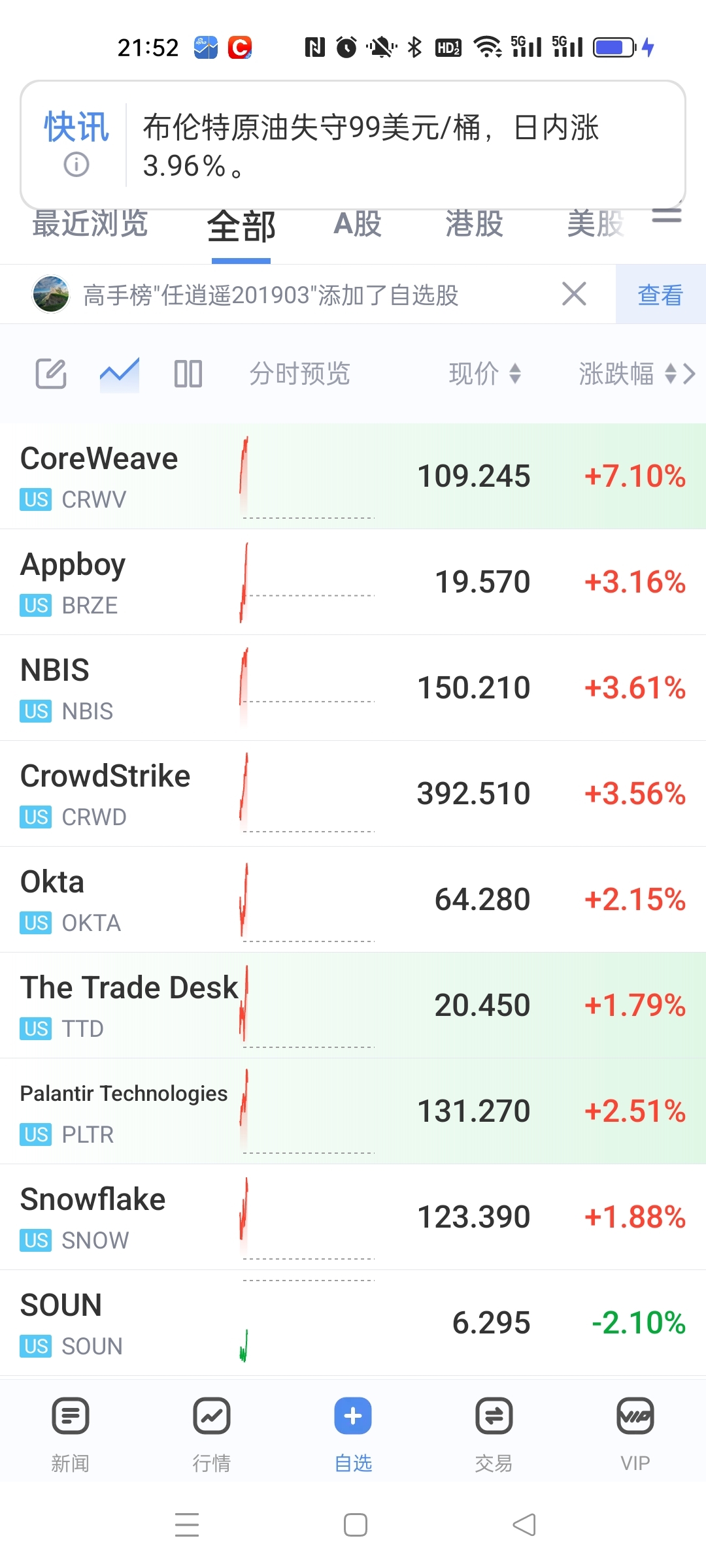Viewport: 706px width, 1568px height.
Task: Open the 布伦特原油 news flash headline
Action: (x=371, y=146)
